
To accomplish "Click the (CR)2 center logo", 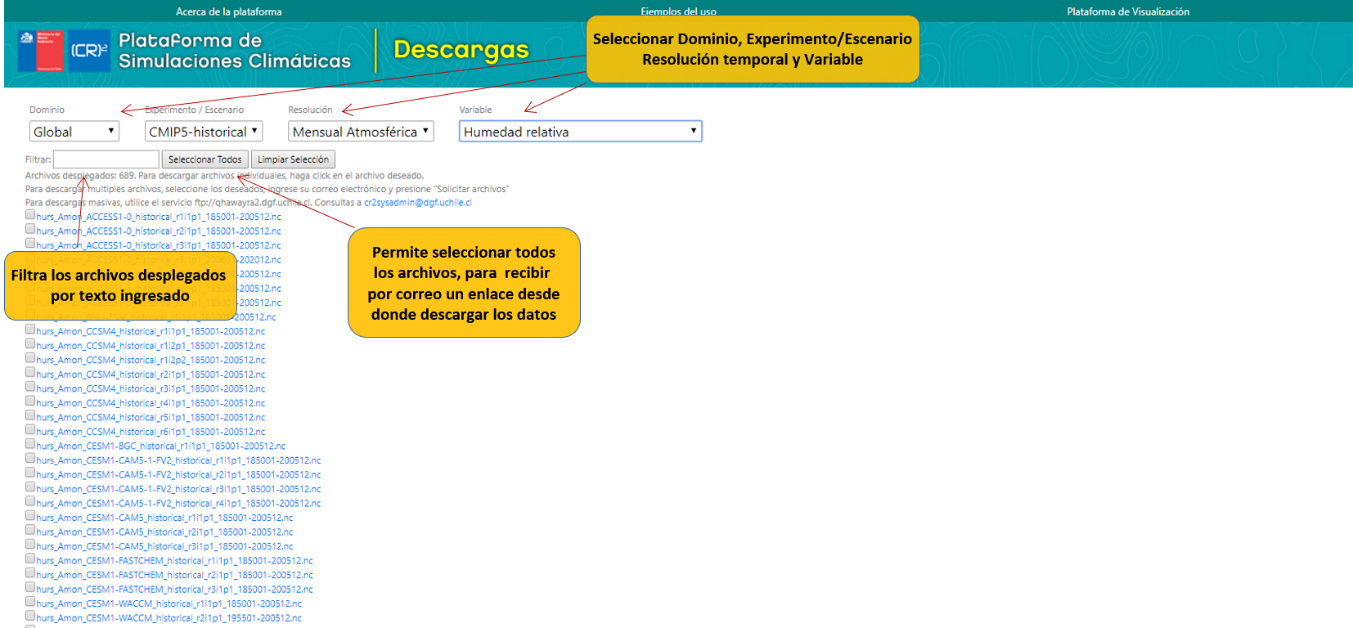I will click(90, 51).
